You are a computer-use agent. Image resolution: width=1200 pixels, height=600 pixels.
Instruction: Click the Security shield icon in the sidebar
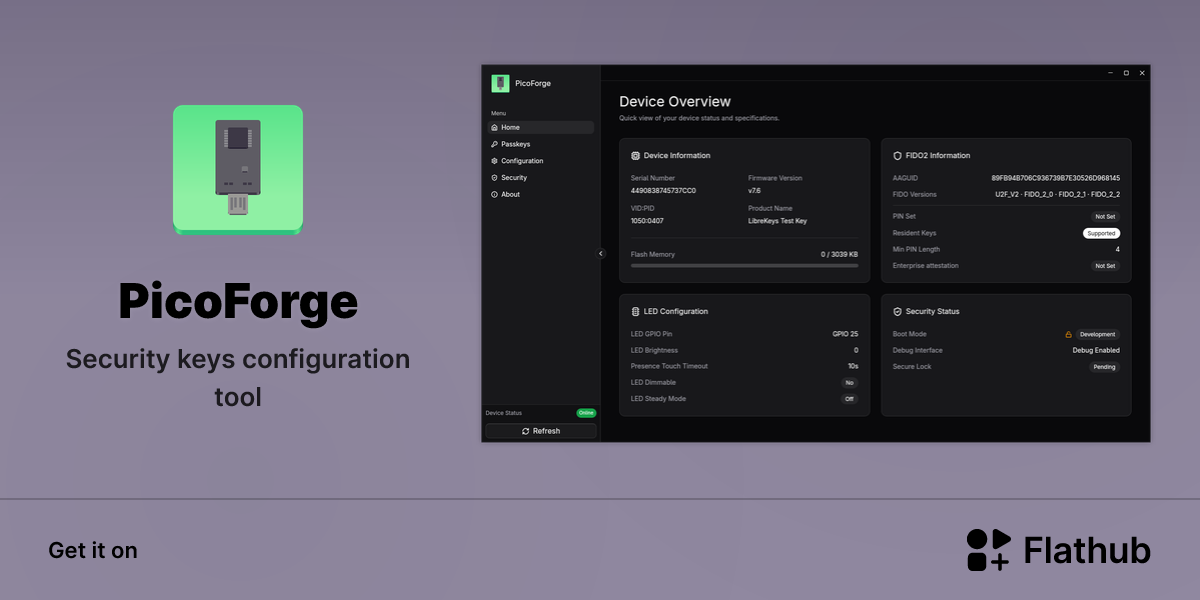pos(494,178)
